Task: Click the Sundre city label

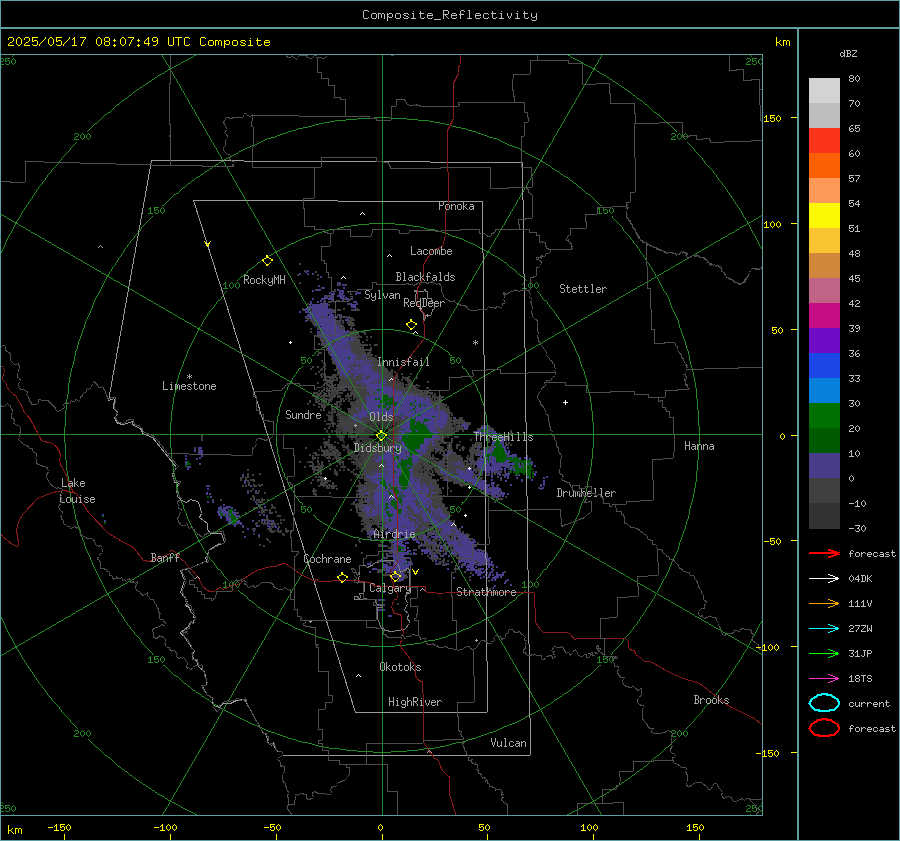Action: [303, 414]
